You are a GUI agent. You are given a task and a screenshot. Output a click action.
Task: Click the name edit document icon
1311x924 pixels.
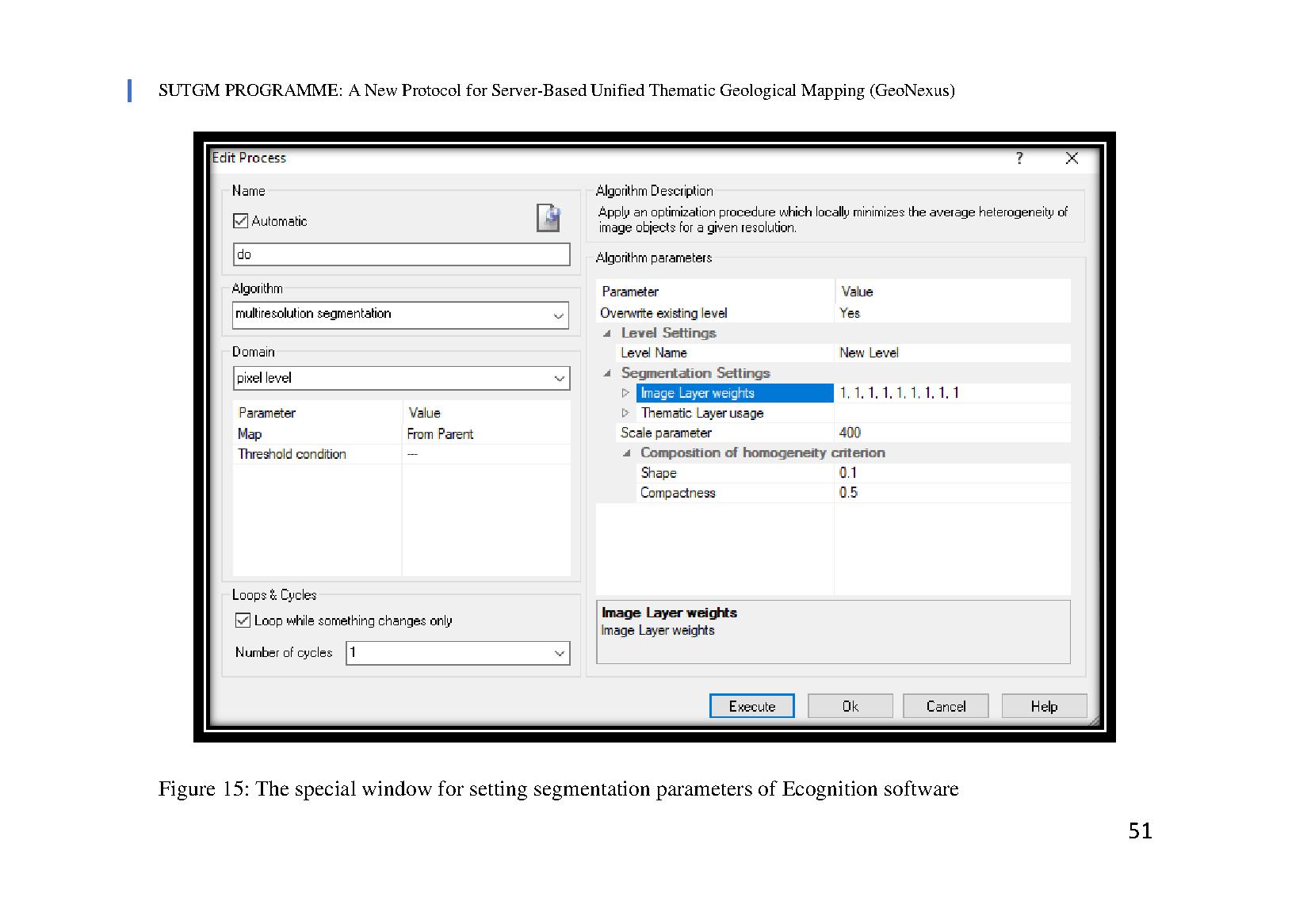pyautogui.click(x=548, y=218)
